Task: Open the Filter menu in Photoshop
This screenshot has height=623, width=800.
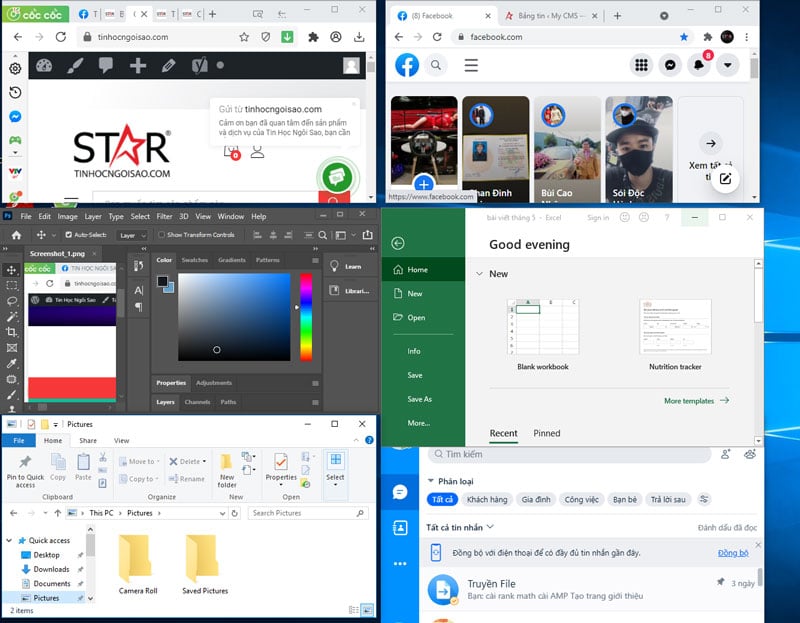Action: (x=165, y=216)
